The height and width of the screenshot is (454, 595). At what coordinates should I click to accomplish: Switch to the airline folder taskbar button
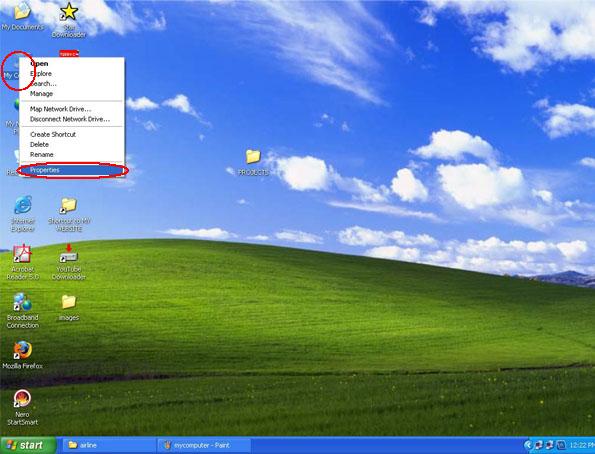click(x=109, y=445)
